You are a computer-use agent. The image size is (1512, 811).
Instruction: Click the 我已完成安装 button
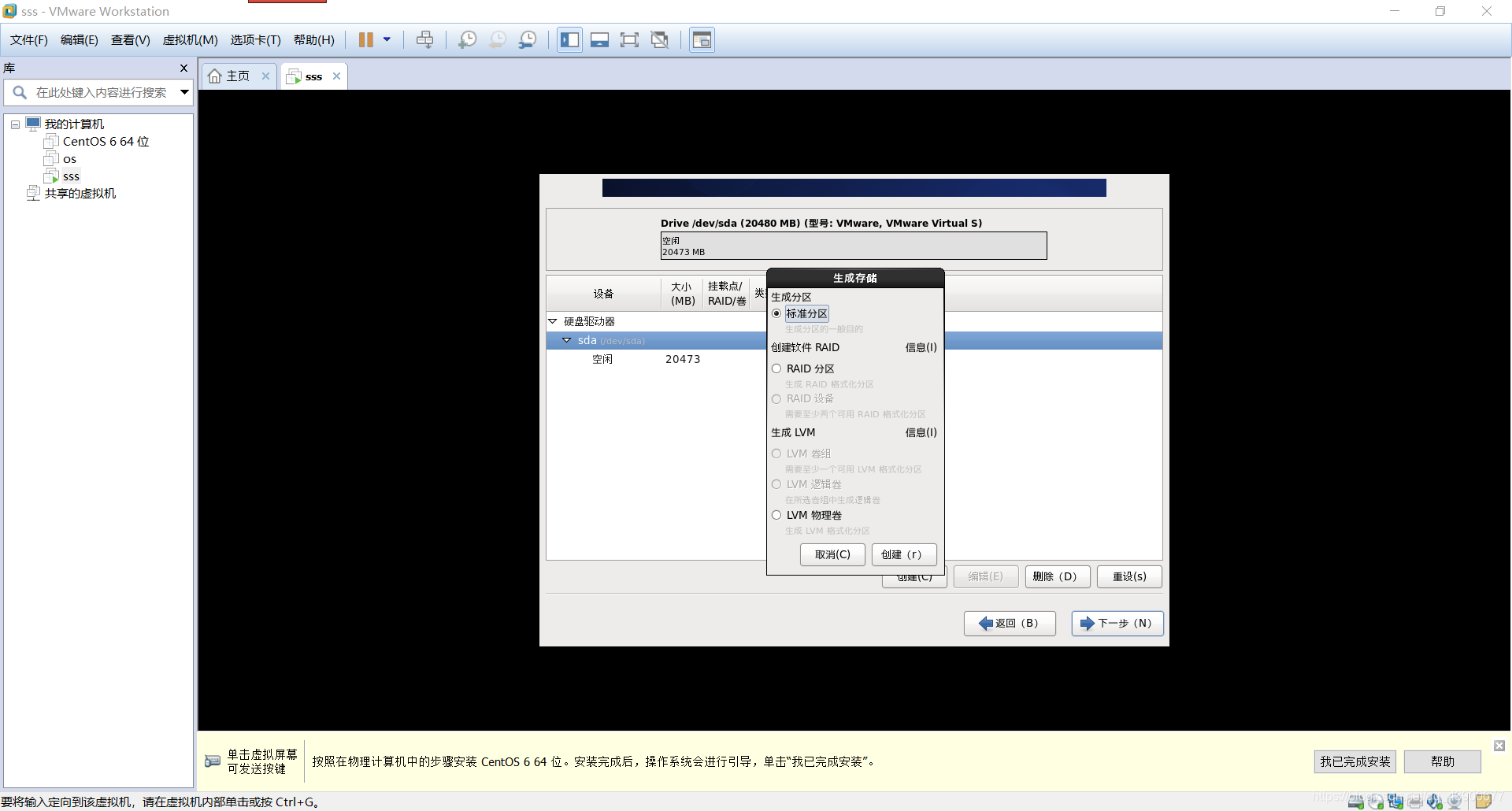click(x=1354, y=761)
